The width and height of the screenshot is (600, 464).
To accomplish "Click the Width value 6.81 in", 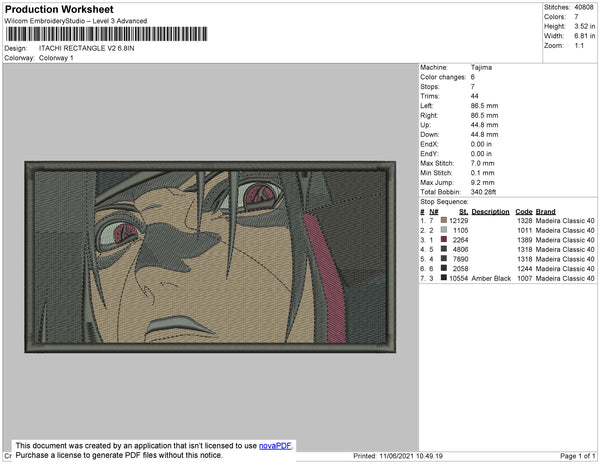I will [x=584, y=36].
